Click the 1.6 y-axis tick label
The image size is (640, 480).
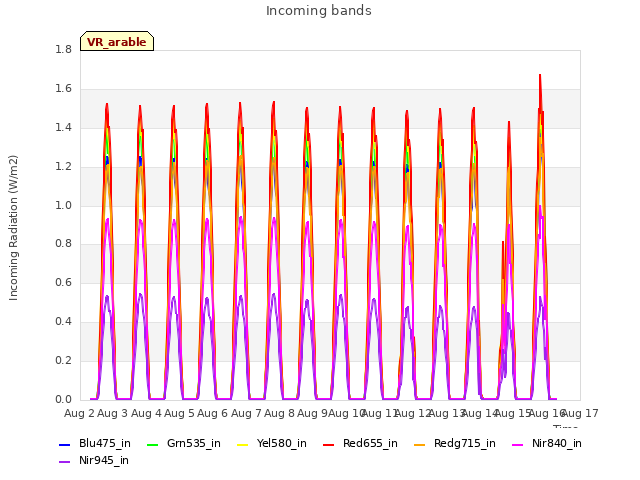[63, 89]
